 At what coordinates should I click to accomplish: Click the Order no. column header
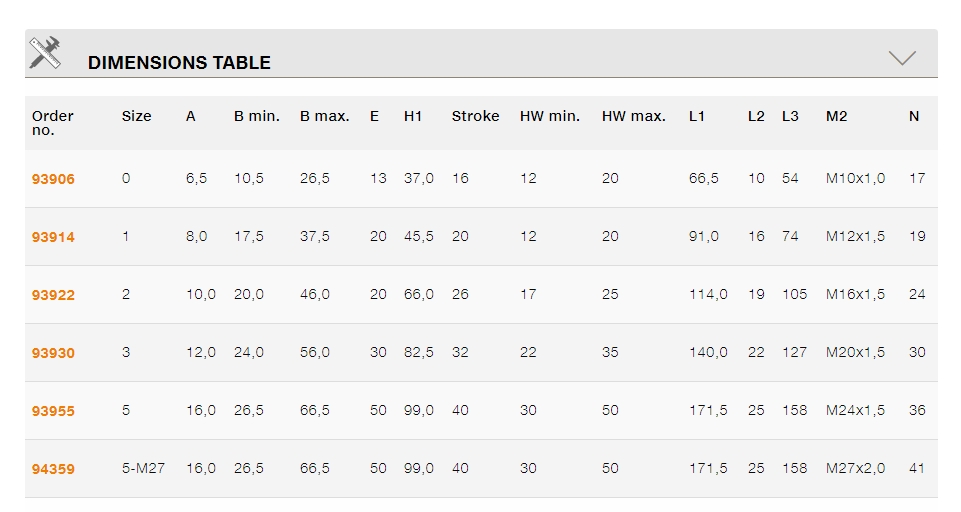53,123
